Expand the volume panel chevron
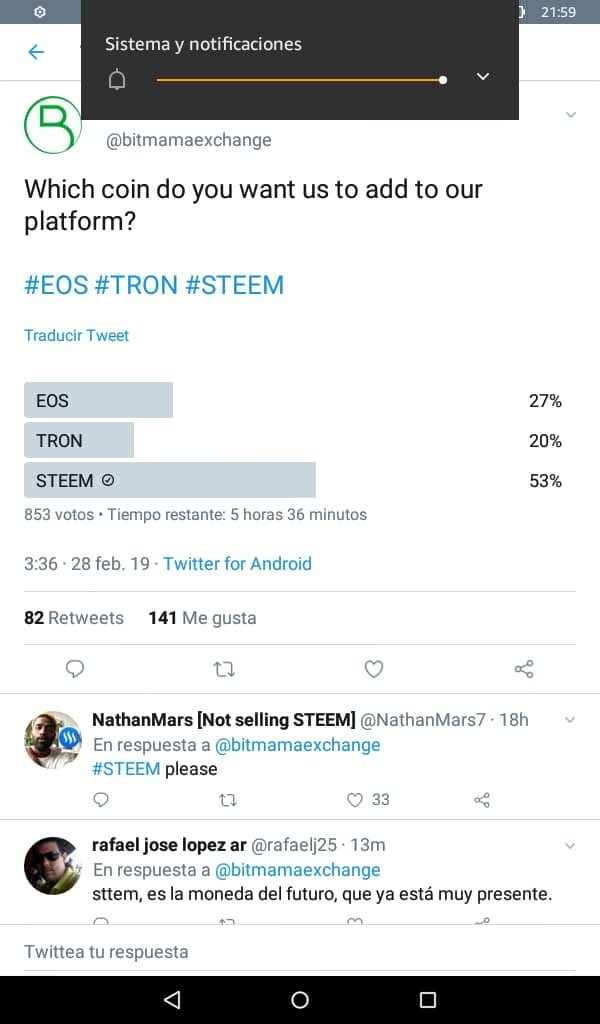This screenshot has height=1024, width=600. pos(482,76)
